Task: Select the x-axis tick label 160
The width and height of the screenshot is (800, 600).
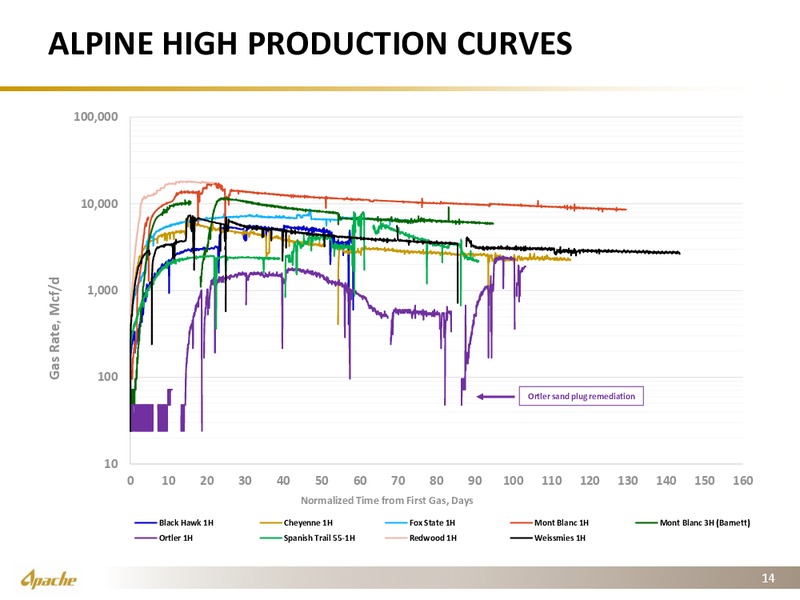Action: [x=743, y=481]
